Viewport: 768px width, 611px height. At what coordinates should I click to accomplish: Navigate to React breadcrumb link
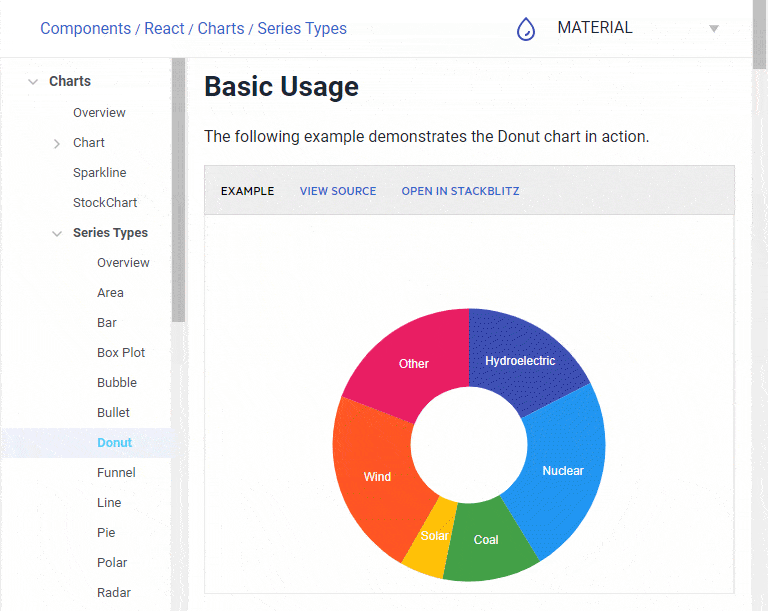[164, 28]
